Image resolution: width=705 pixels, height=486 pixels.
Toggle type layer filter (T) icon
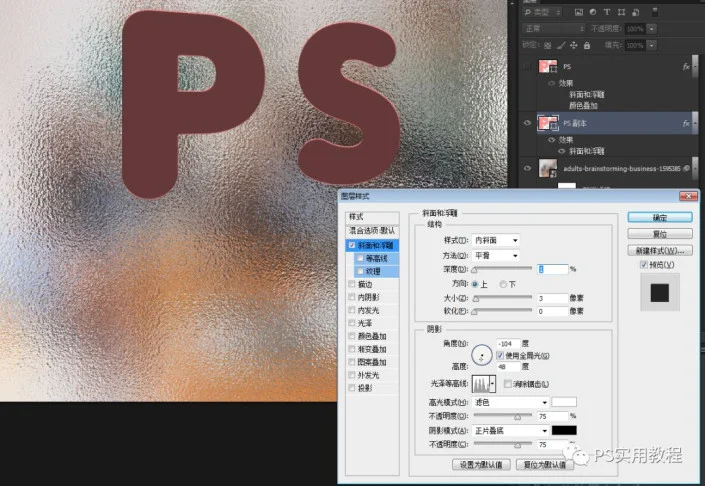pyautogui.click(x=607, y=13)
